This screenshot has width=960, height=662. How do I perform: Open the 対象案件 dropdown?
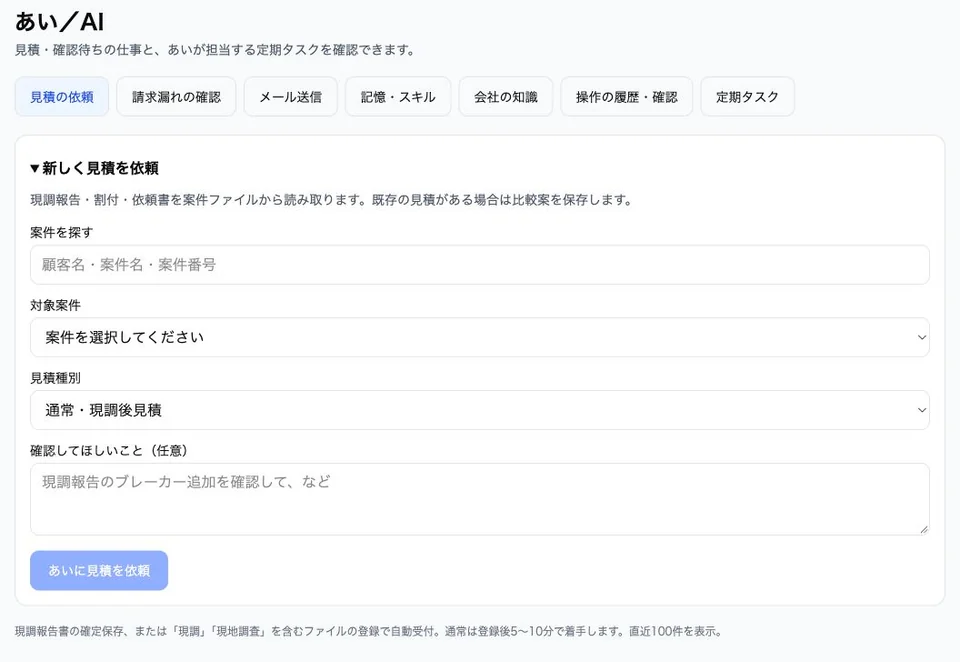480,337
